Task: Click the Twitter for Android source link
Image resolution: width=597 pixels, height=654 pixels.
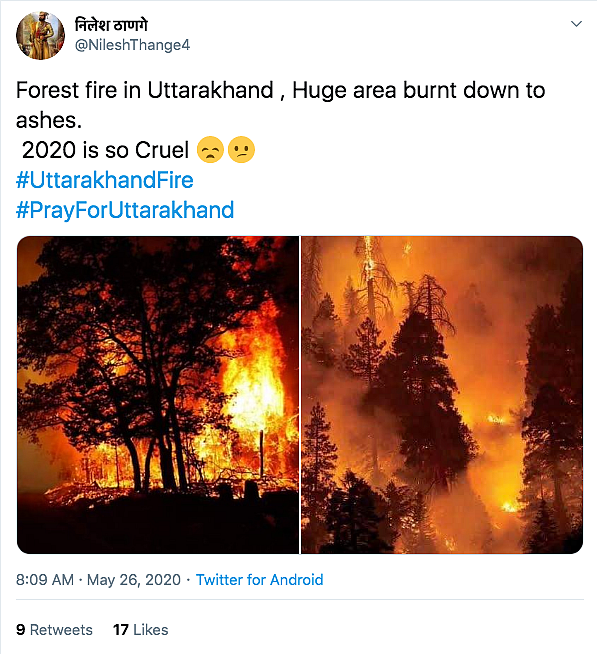Action: click(x=259, y=580)
